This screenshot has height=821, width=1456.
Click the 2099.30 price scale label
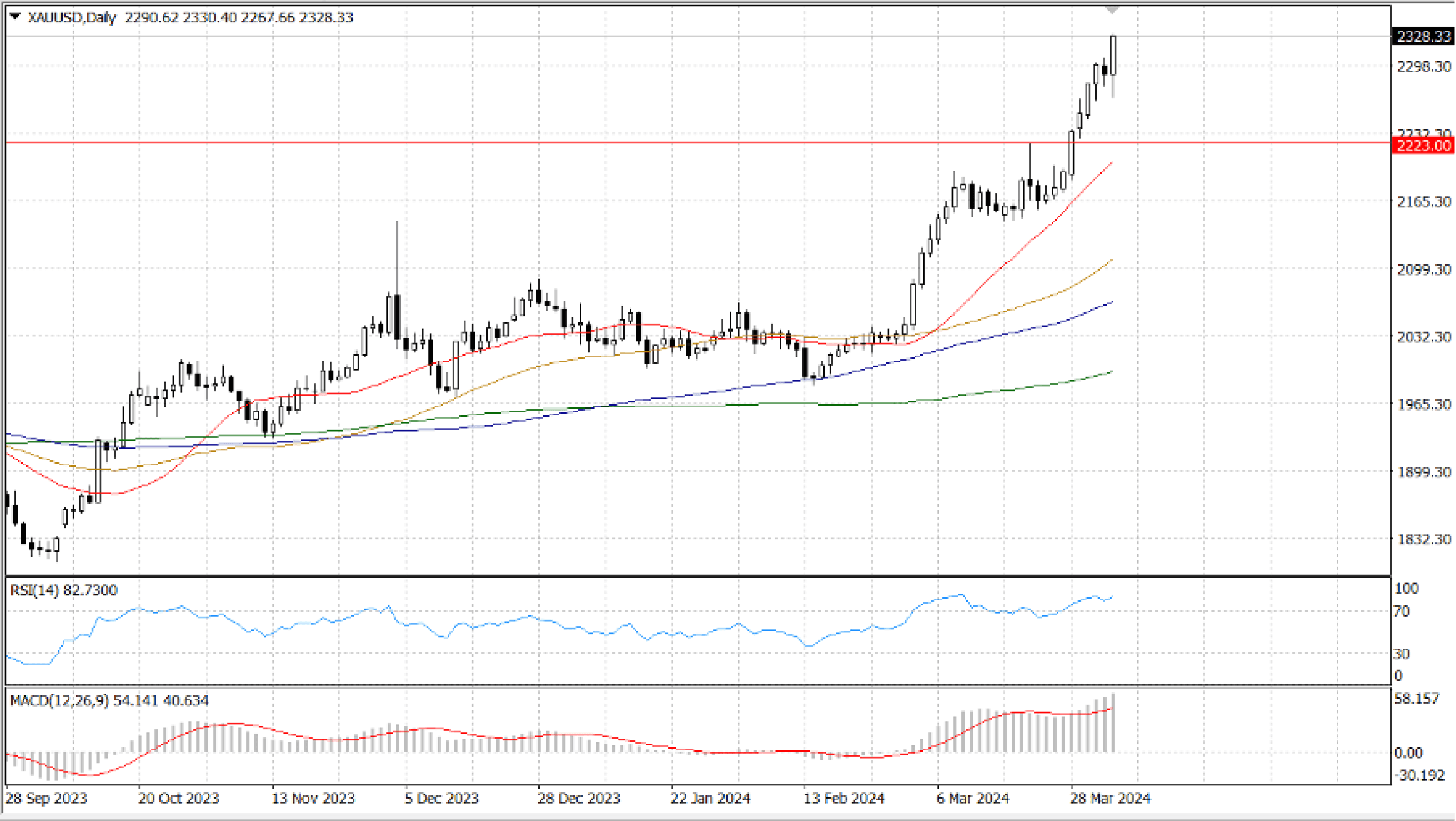tap(1423, 269)
